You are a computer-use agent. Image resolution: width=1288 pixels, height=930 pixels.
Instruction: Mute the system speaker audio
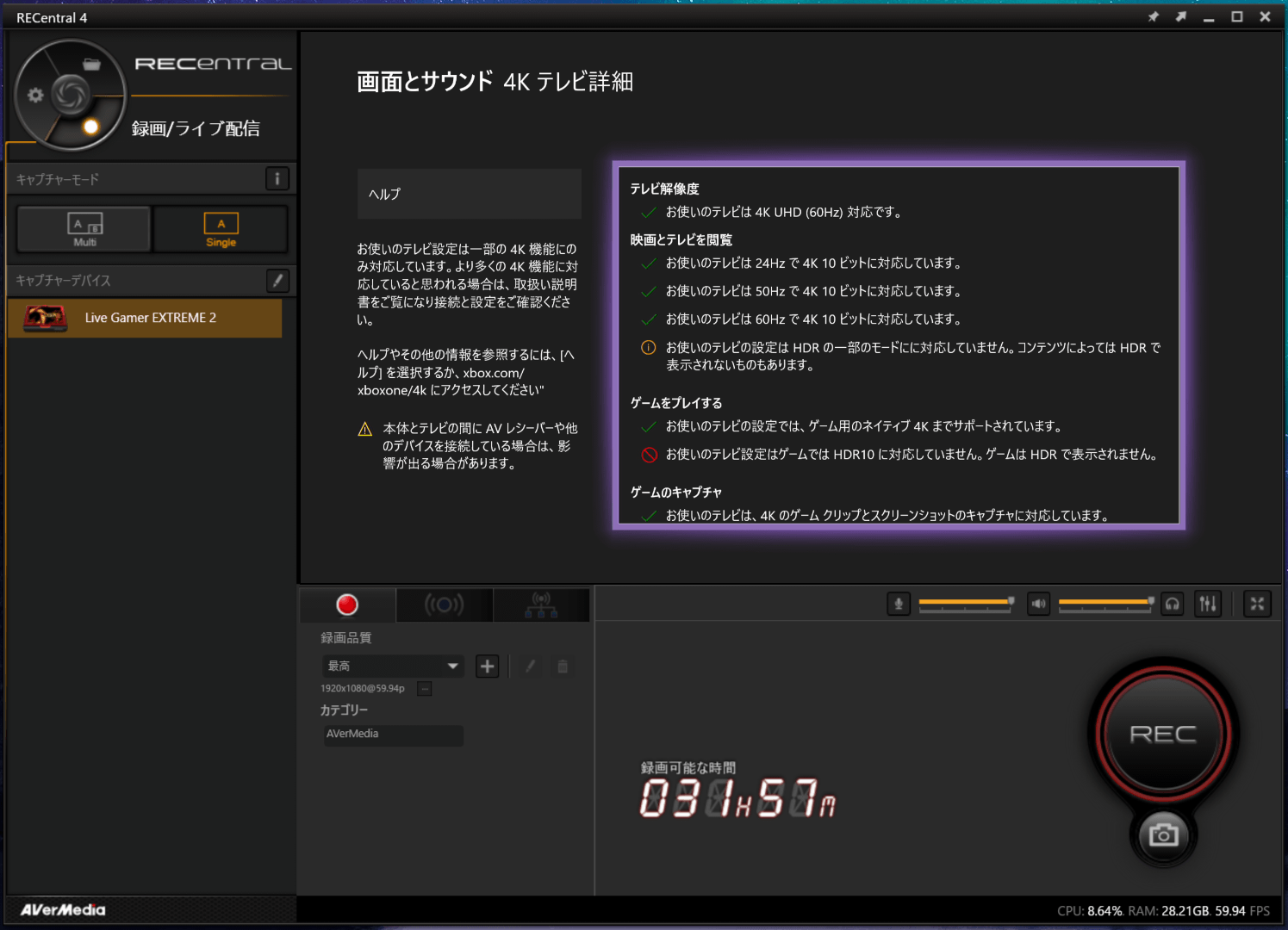click(1038, 604)
